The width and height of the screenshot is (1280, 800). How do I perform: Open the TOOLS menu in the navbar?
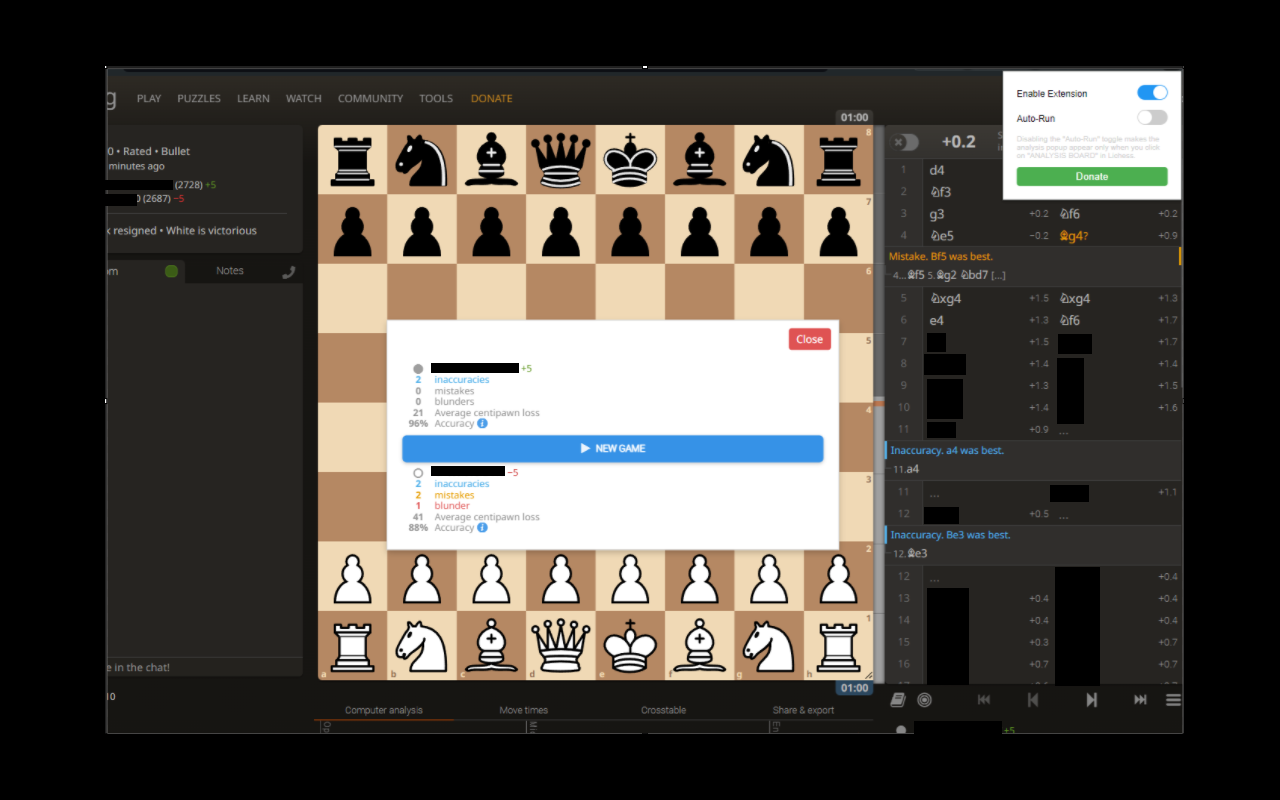pos(436,98)
